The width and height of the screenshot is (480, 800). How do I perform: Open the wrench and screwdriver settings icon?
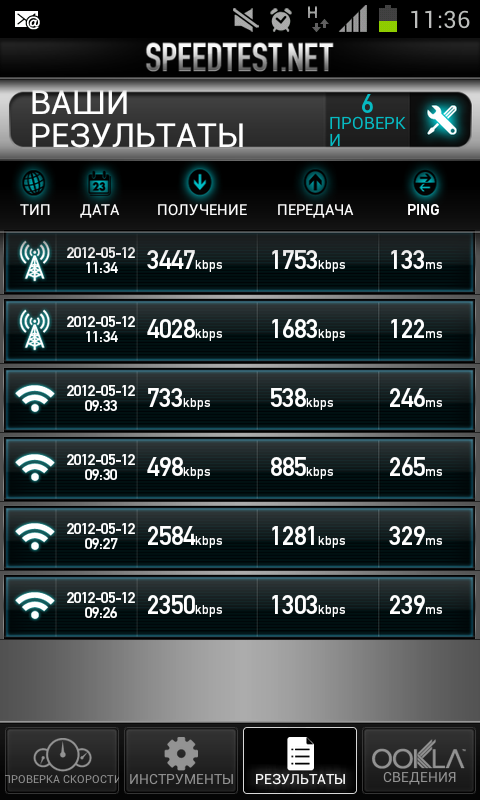pos(441,120)
